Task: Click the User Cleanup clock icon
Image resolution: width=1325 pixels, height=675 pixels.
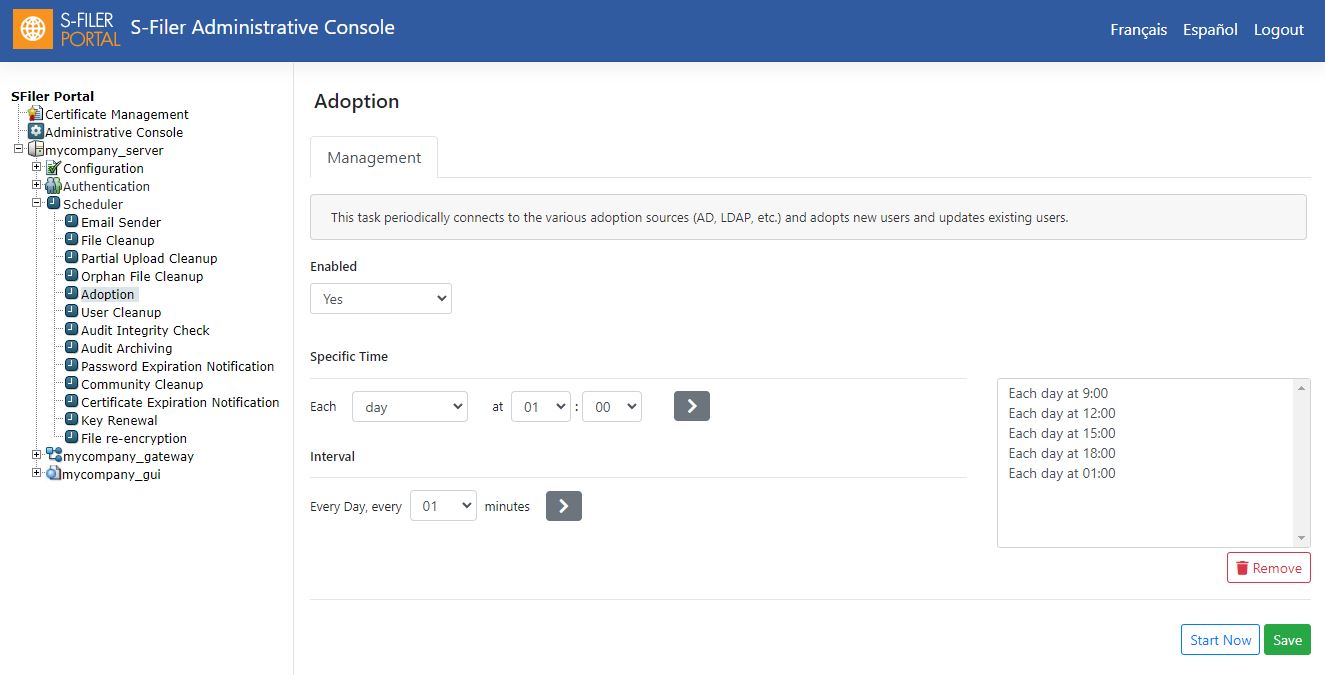Action: coord(72,312)
